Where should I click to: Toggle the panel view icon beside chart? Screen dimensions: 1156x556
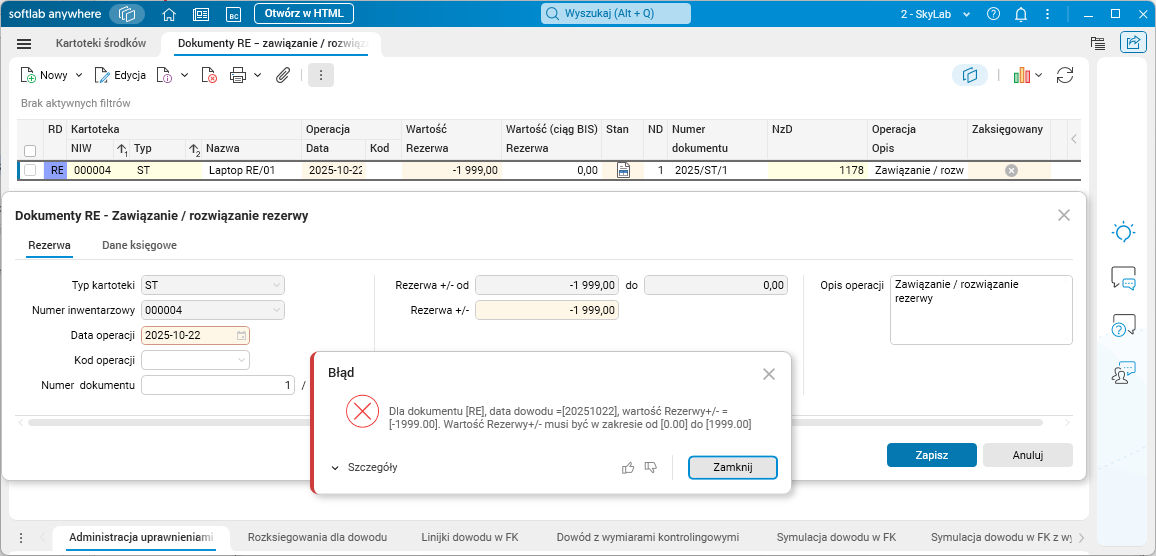click(969, 74)
